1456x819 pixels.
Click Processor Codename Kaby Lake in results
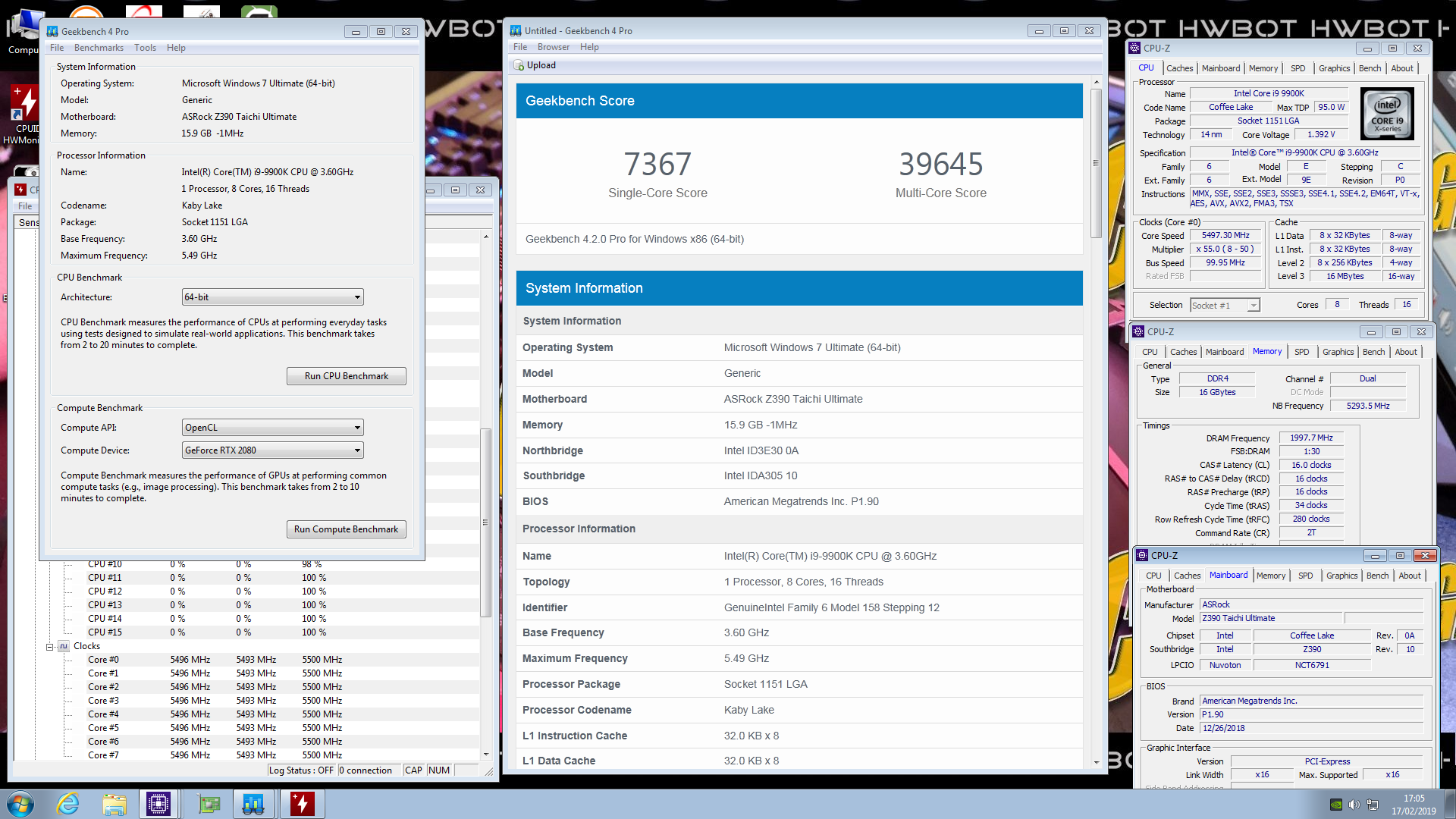(x=799, y=710)
